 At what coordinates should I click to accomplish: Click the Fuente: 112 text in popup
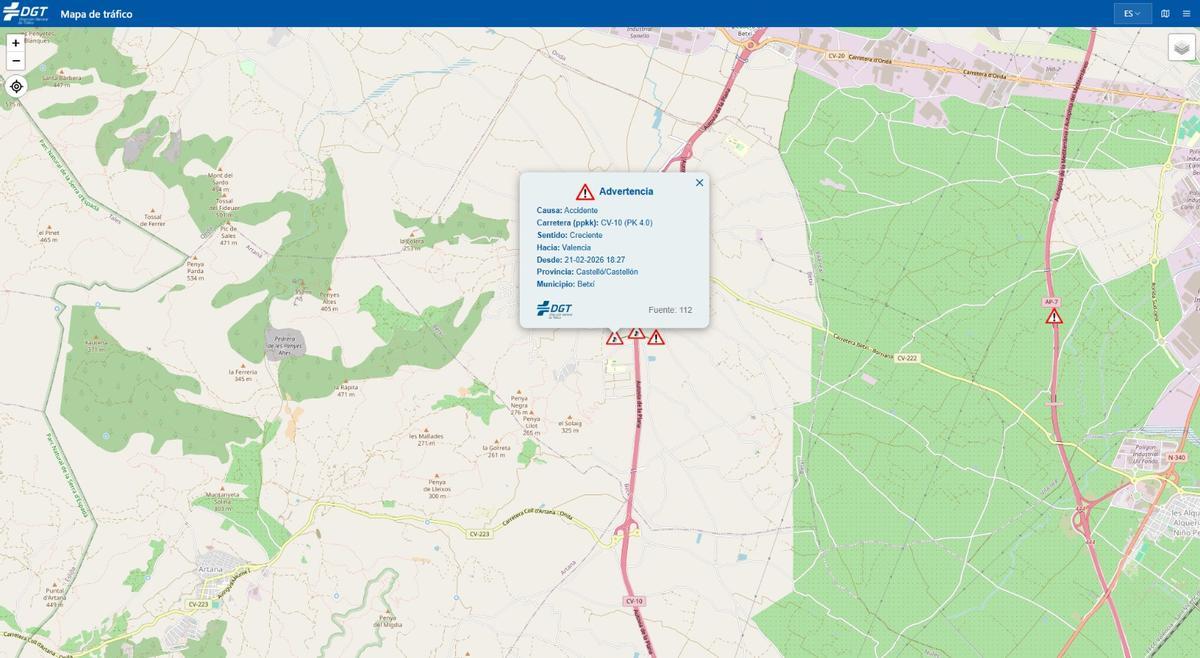coord(670,310)
